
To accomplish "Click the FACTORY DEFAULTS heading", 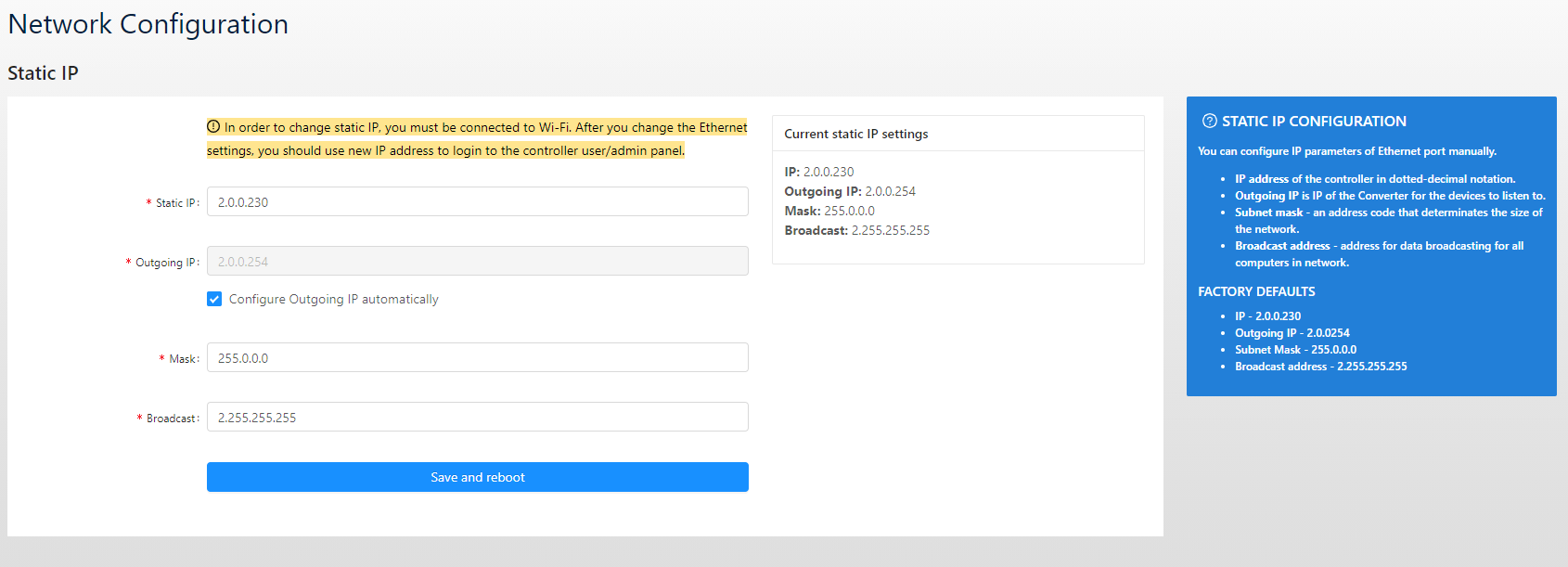I will (1256, 291).
